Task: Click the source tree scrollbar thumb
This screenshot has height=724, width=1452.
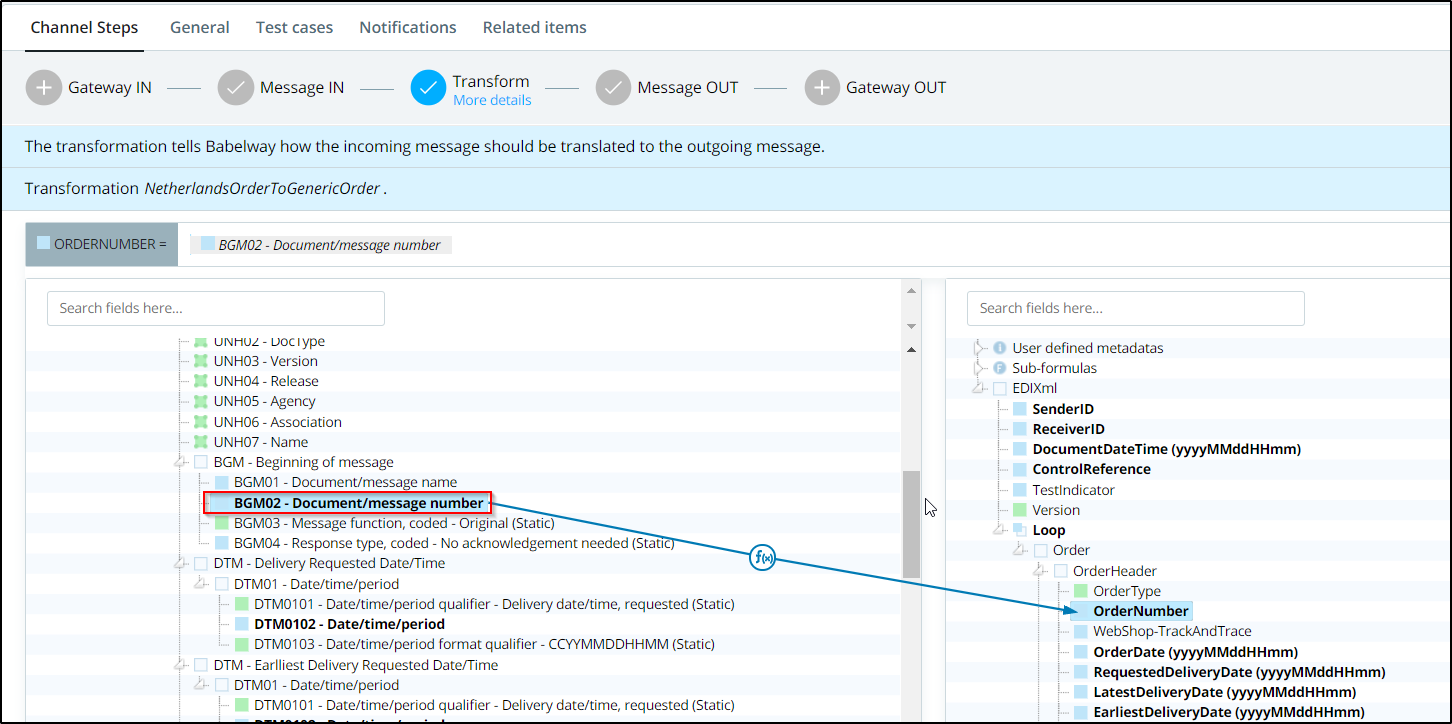Action: 911,524
